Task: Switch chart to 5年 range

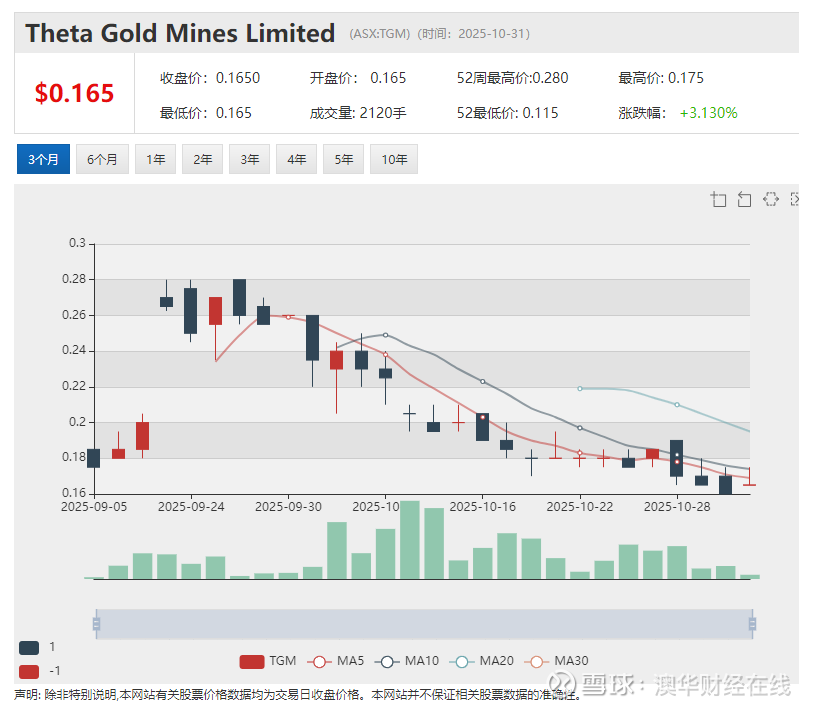Action: point(344,159)
